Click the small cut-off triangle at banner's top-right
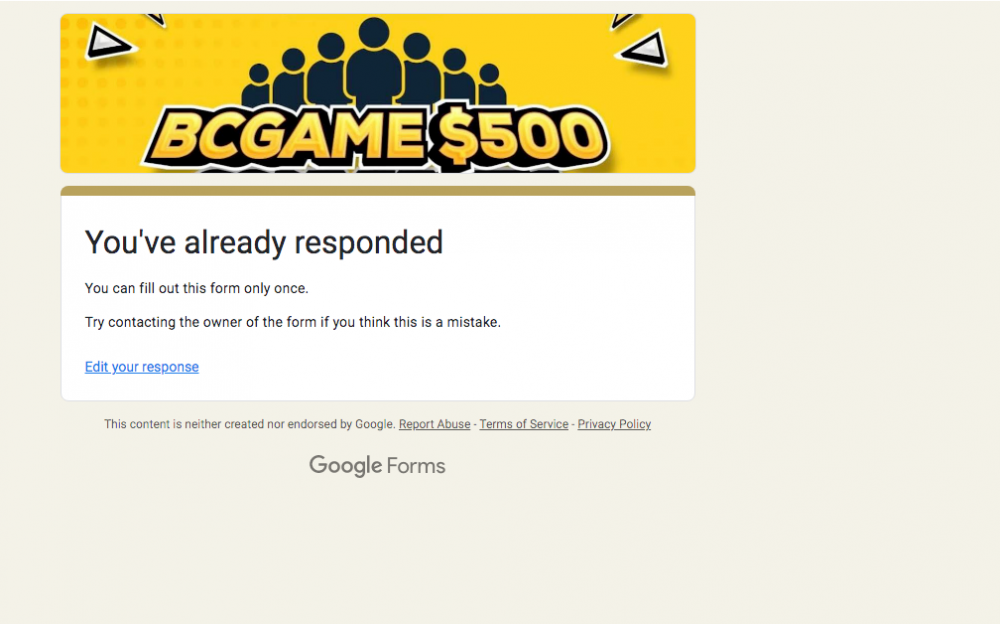Image resolution: width=1000 pixels, height=624 pixels. click(623, 20)
